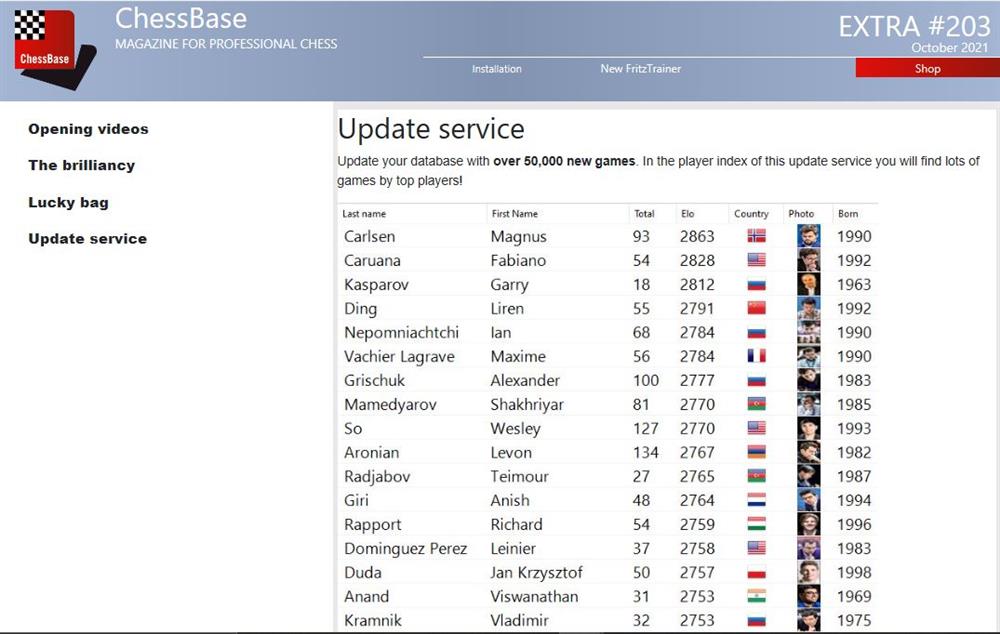
Task: Click Armenia flag in Aronian row
Action: pos(756,452)
